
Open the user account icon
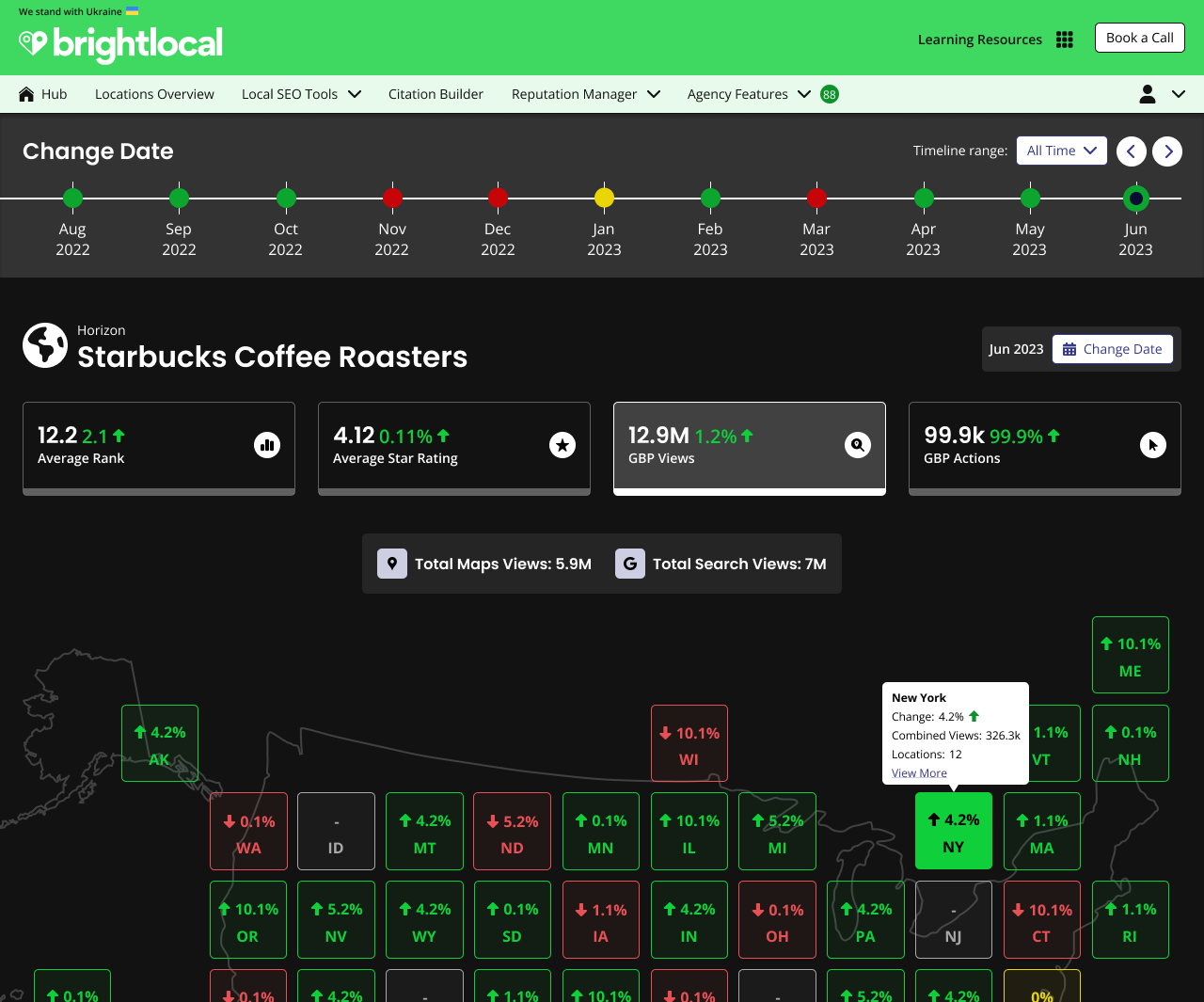(1148, 94)
